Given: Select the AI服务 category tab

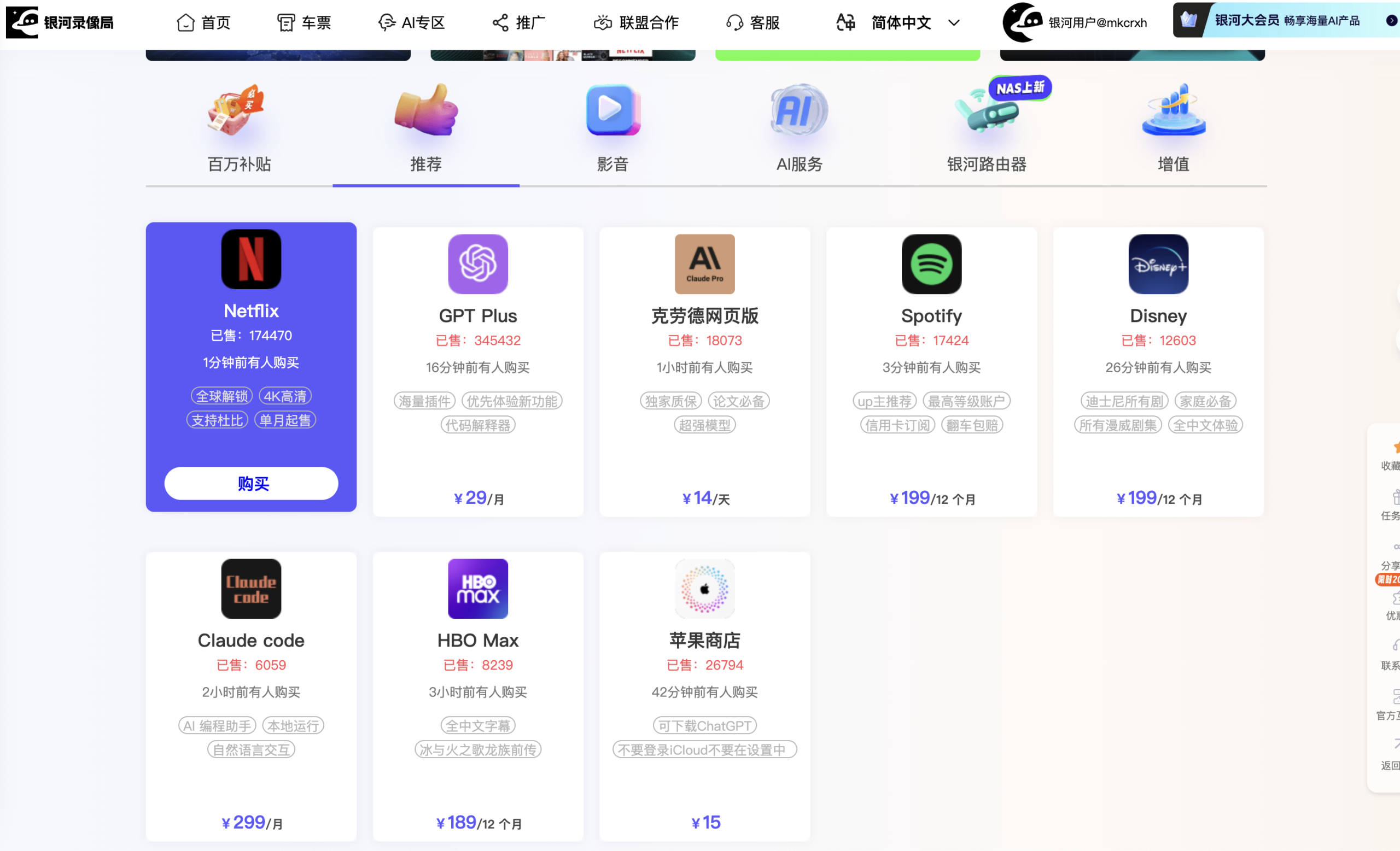Looking at the screenshot, I should click(x=800, y=128).
